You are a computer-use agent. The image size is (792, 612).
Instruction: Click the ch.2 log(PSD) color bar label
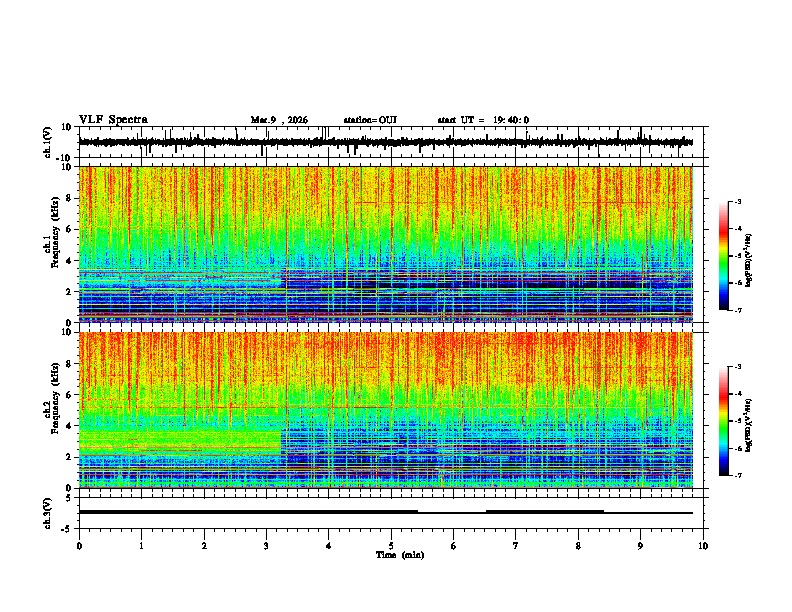pyautogui.click(x=749, y=425)
